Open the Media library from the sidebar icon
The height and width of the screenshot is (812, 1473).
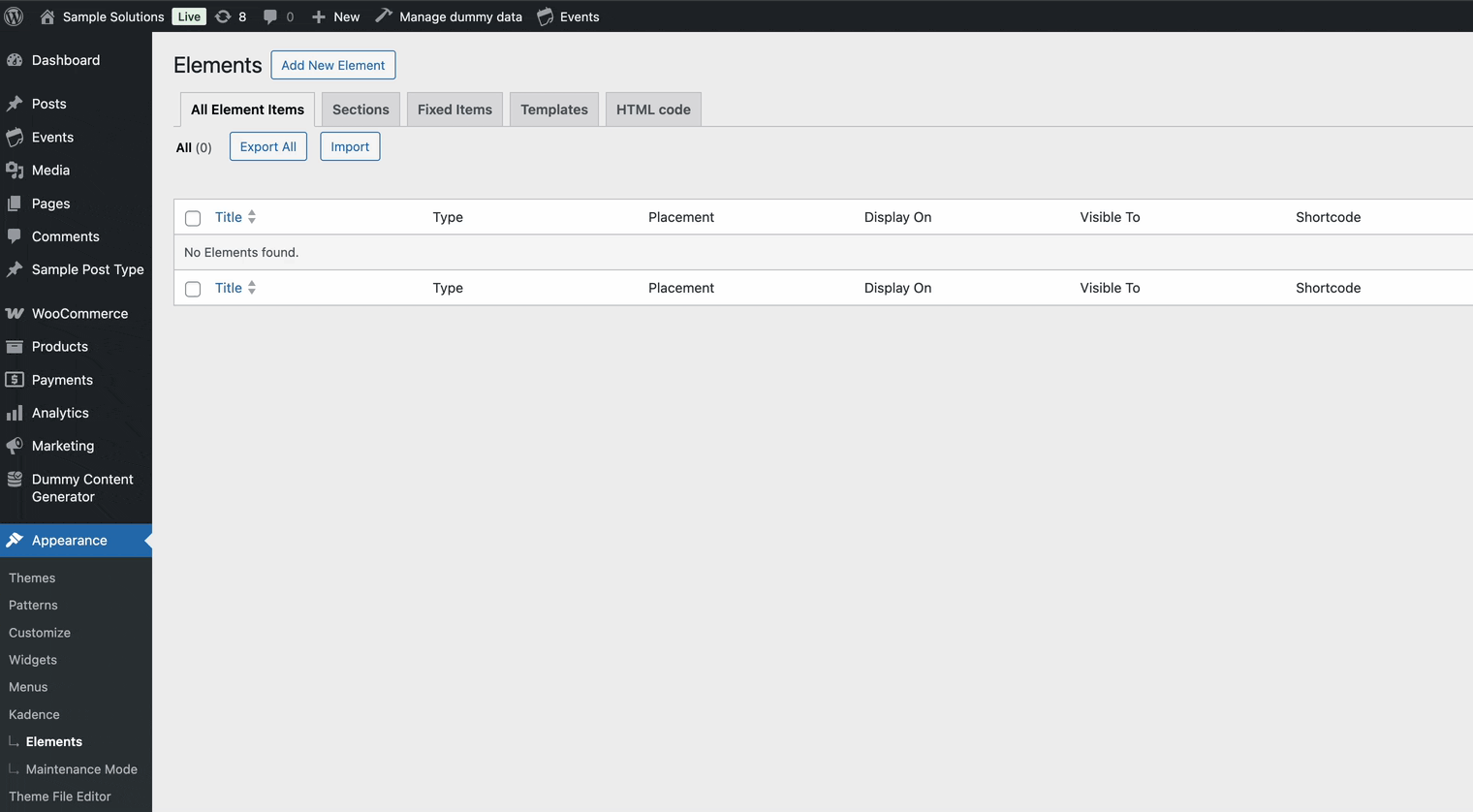pos(16,171)
